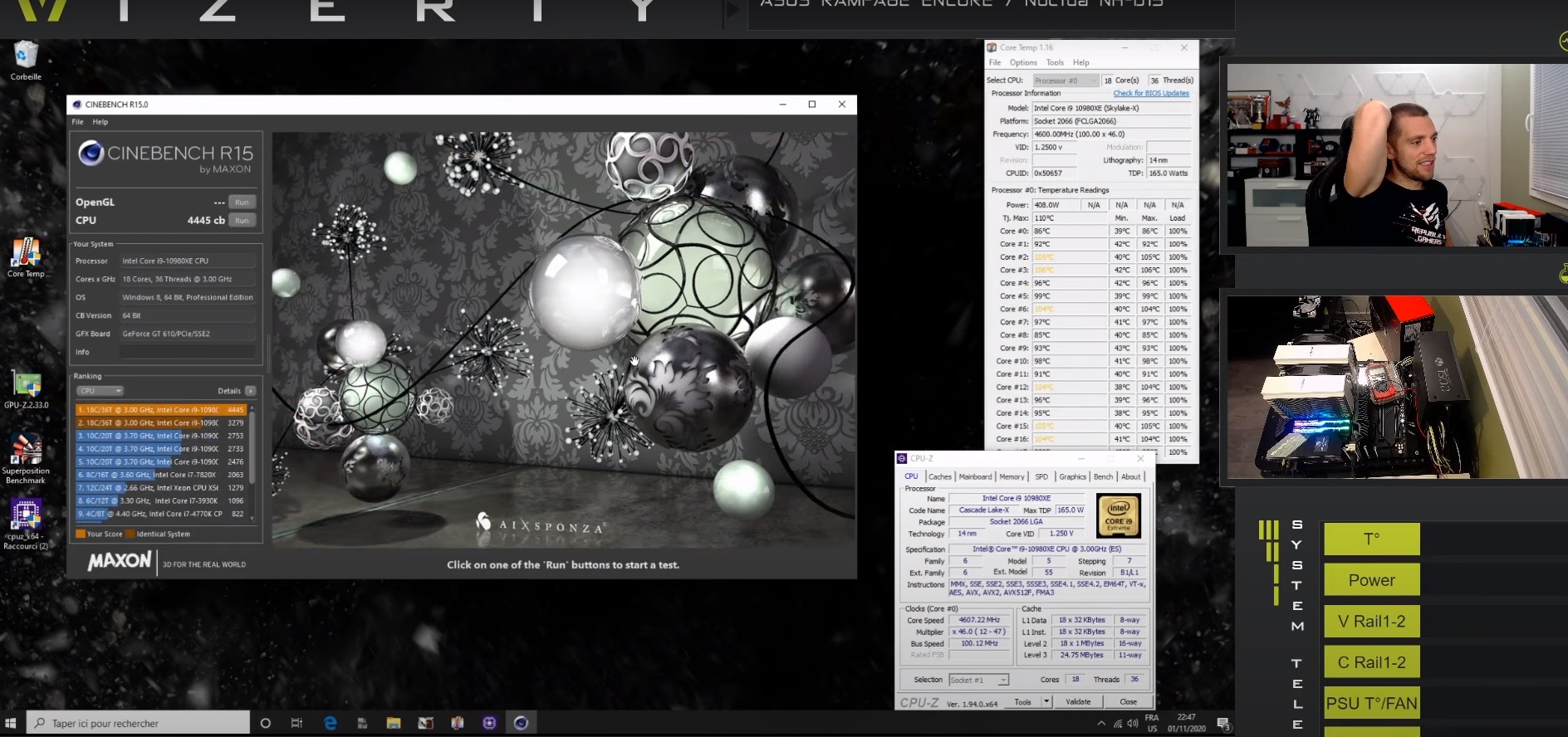
Task: Select the i7-4770K ranking entry
Action: 161,514
